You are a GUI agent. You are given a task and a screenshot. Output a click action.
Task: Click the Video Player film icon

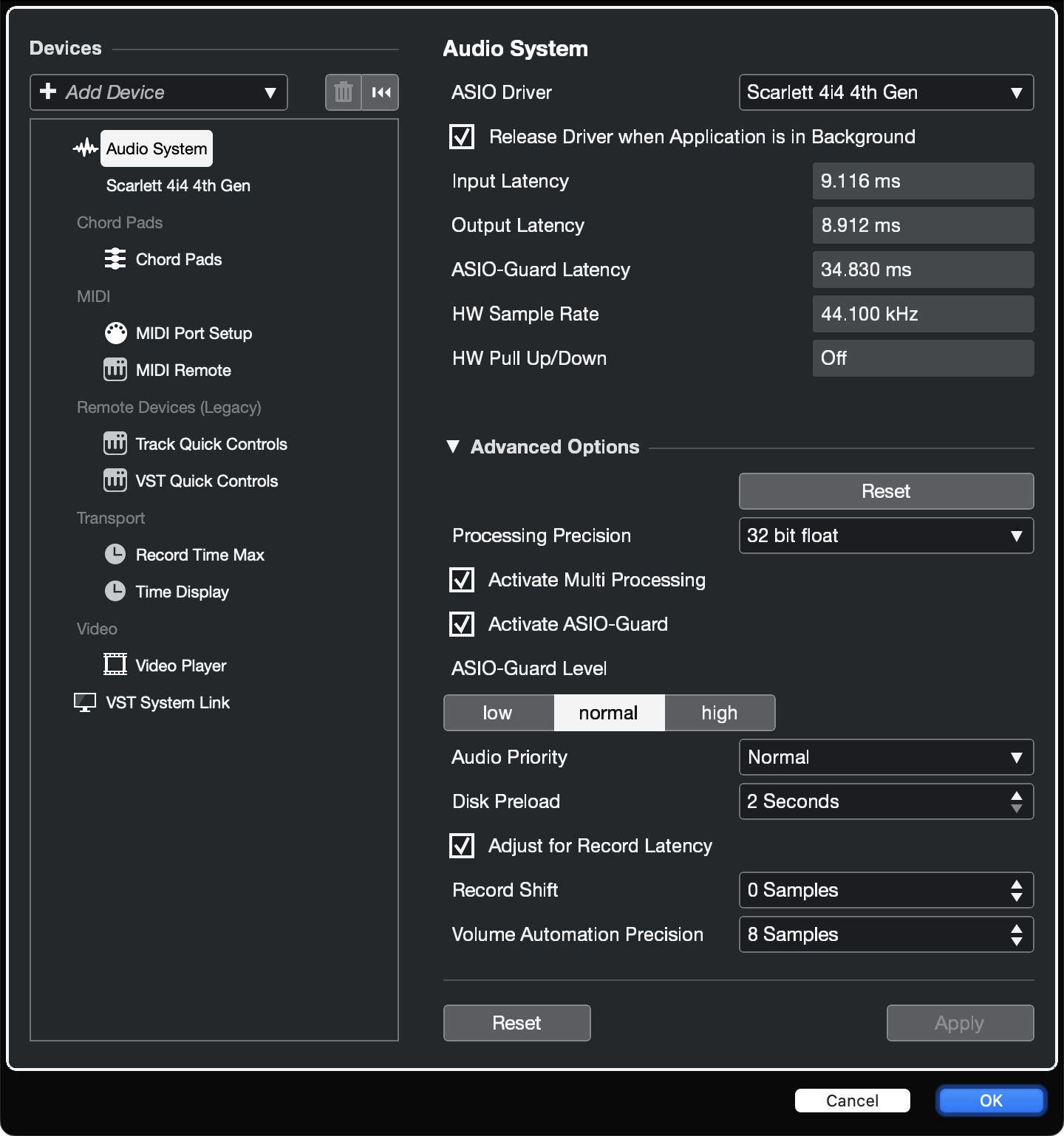115,665
